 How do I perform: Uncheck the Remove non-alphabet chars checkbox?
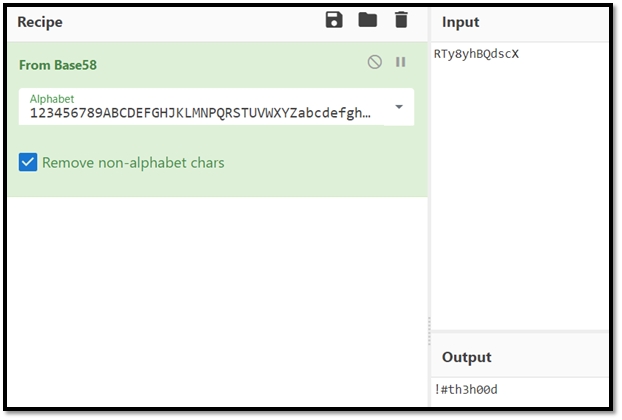point(28,162)
